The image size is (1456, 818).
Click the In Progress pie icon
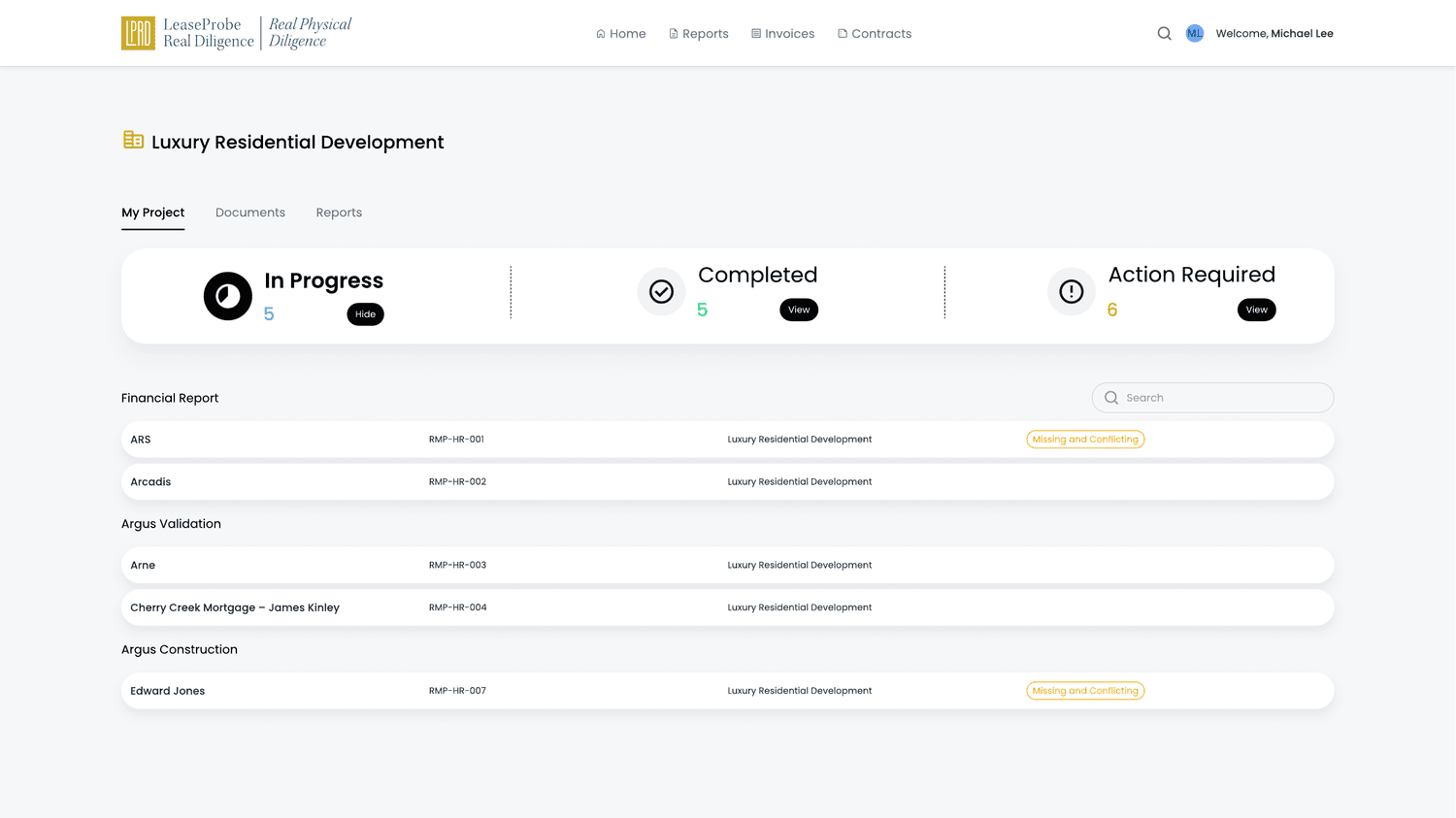(x=228, y=296)
